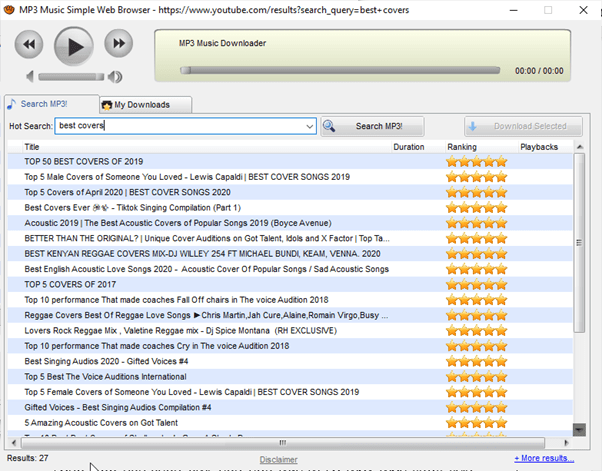The image size is (602, 471).
Task: Select the "5 Amazing Acoustic Covers on Got Talent" row
Action: click(x=290, y=423)
